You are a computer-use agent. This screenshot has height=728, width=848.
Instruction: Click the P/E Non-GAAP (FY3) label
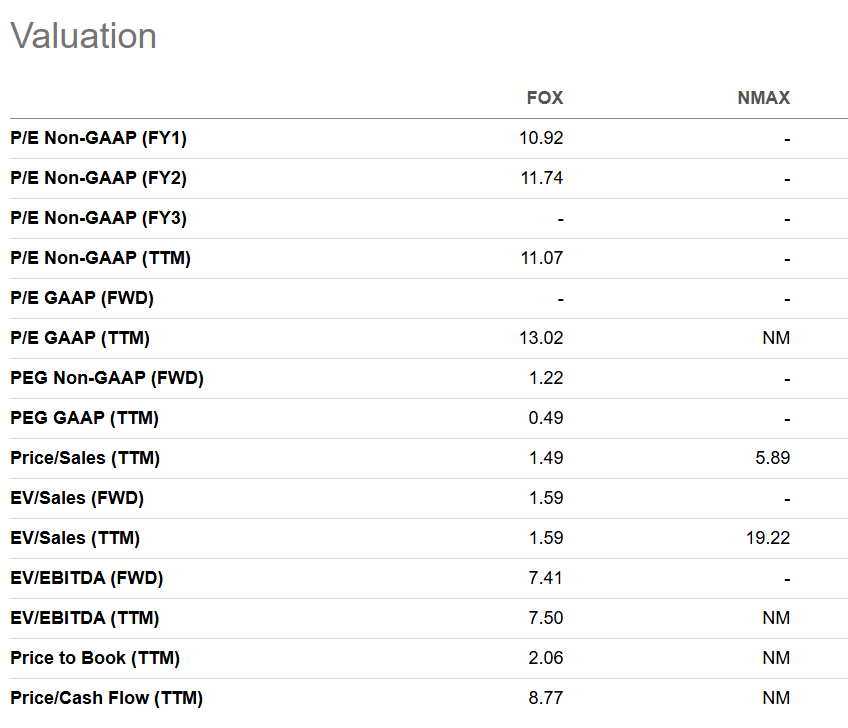98,219
